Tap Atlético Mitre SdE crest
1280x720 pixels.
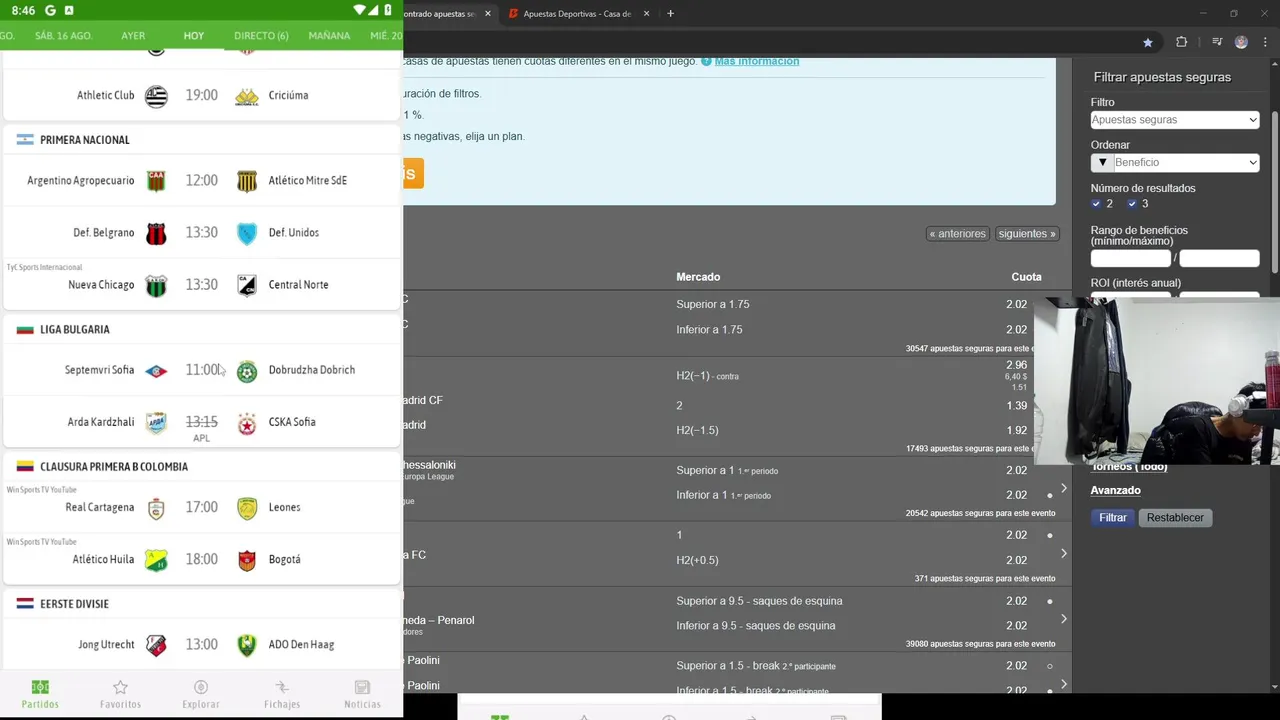247,181
